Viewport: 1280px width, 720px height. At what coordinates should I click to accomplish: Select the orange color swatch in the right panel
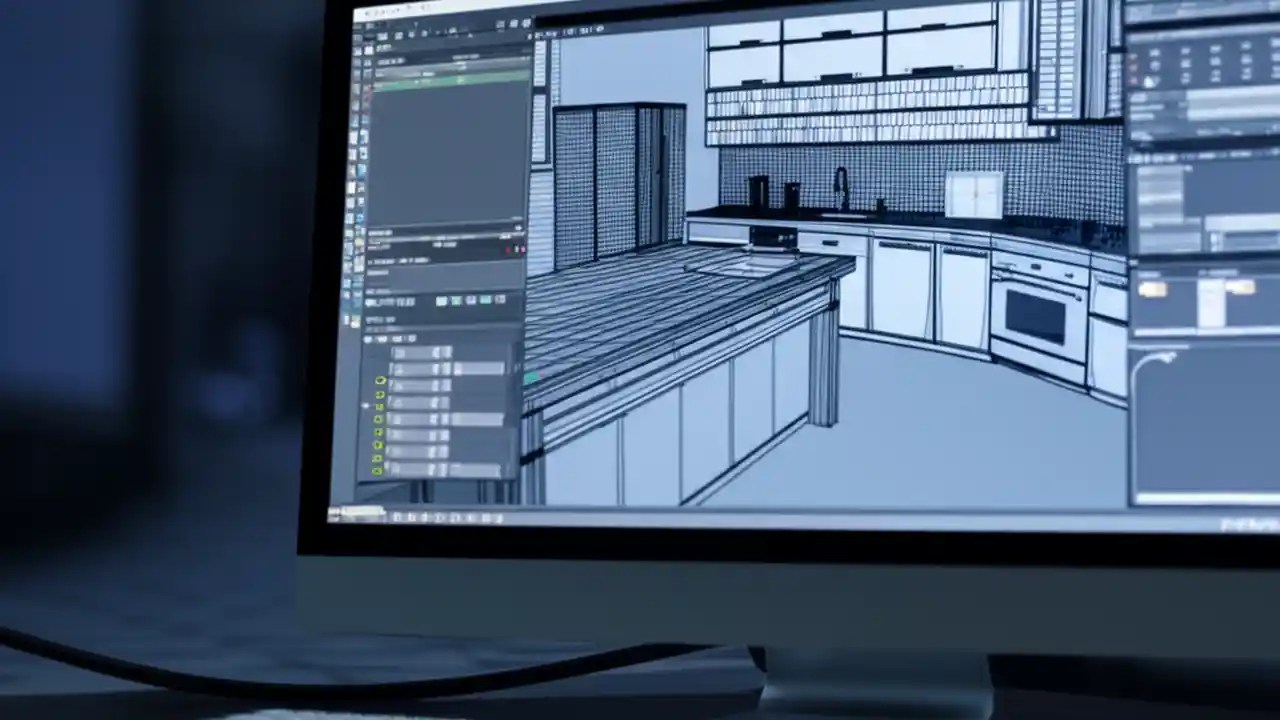tap(1155, 289)
